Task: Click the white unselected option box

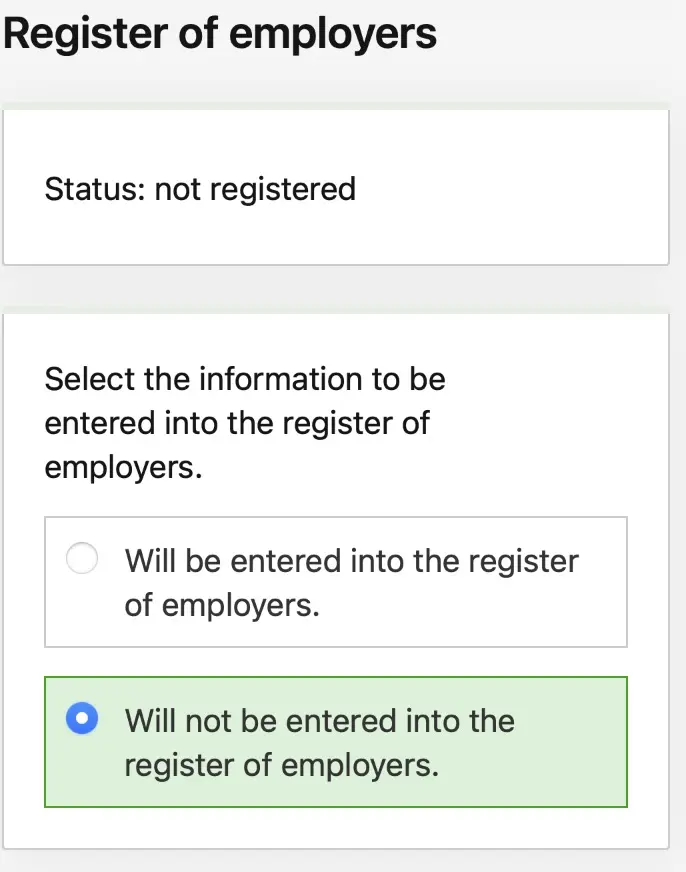Action: click(x=336, y=582)
